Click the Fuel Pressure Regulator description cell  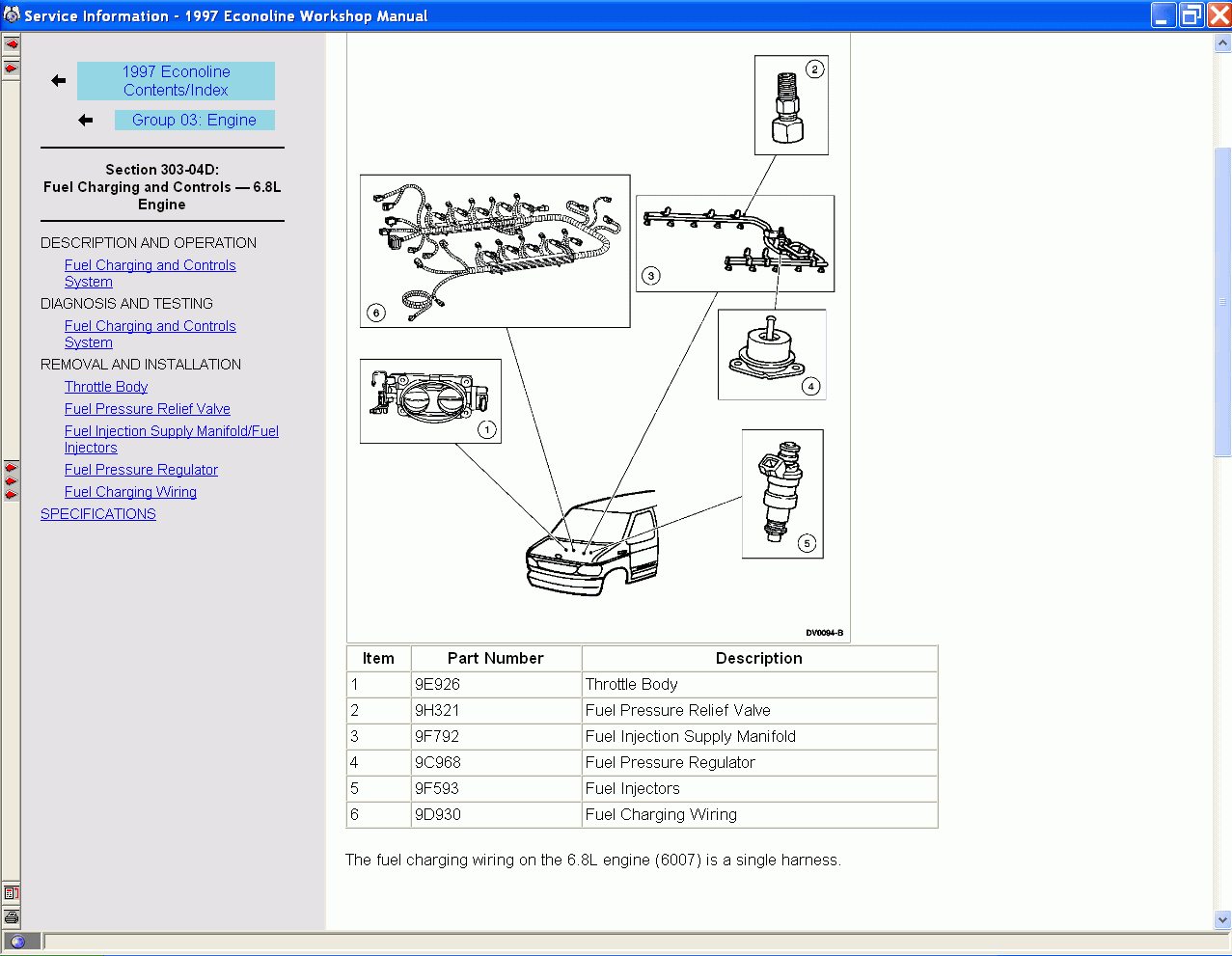tap(759, 762)
